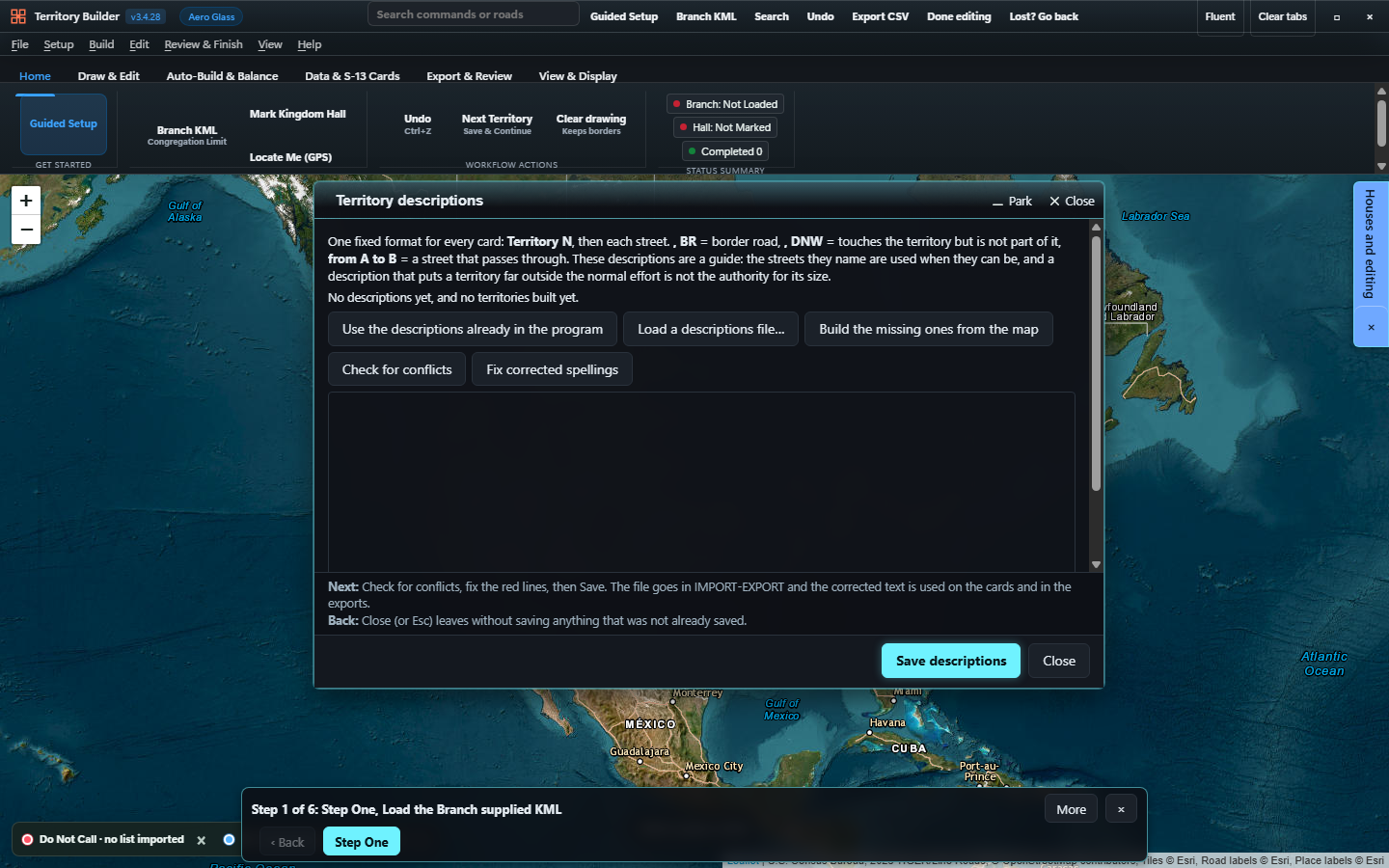Dismiss the Step 1 of 6 guide bar
1389x868 pixels.
coord(1121,809)
